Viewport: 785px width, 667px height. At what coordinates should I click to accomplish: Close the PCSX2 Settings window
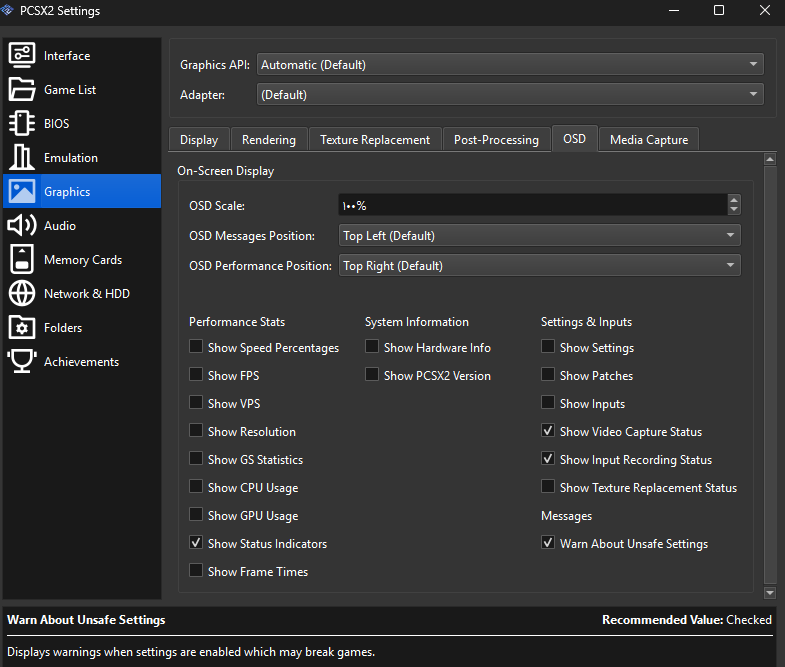tap(764, 10)
